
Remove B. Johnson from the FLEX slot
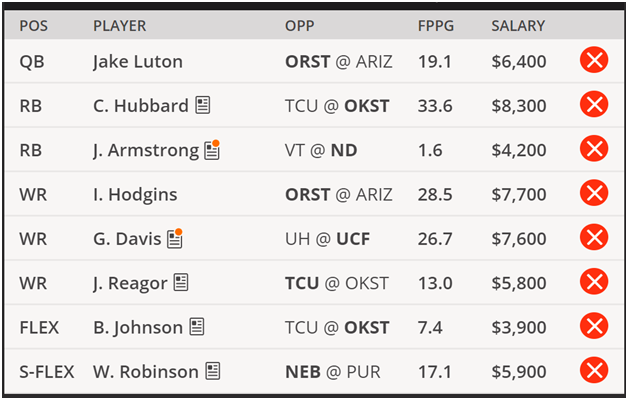[594, 326]
